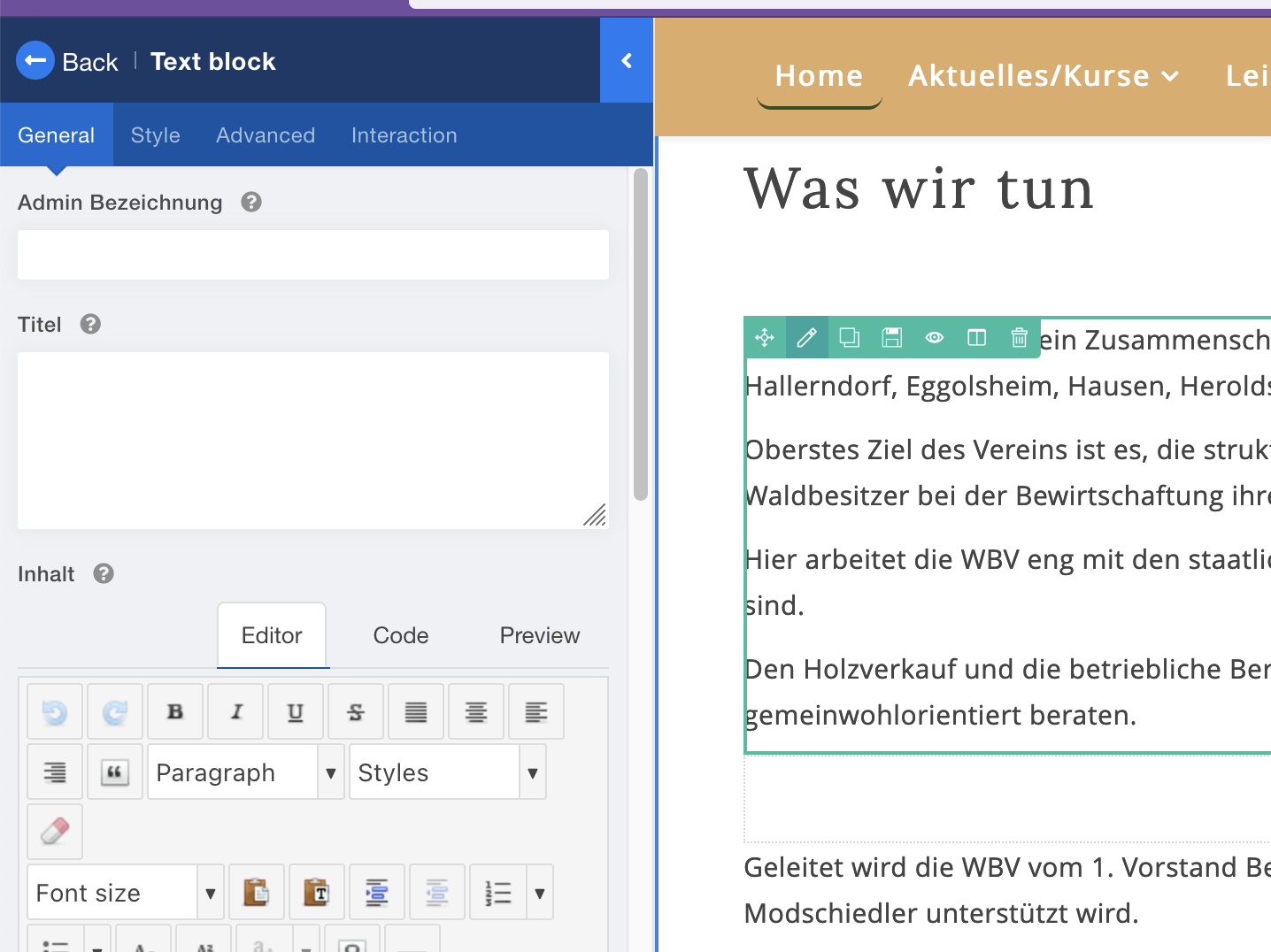Click the Admin Bezeichnung input field
The height and width of the screenshot is (952, 1271).
(x=313, y=255)
